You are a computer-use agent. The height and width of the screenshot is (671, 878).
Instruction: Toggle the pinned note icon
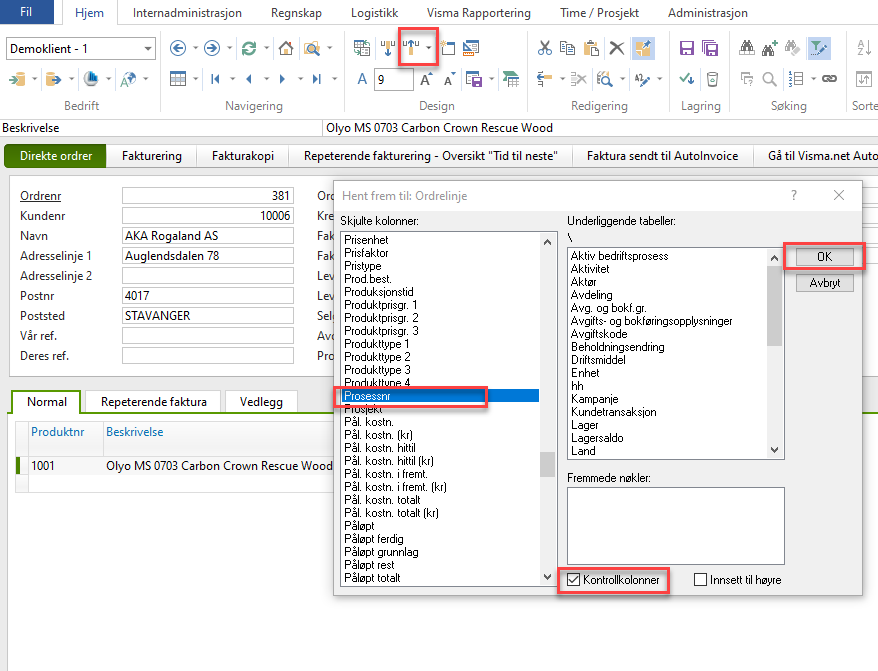[x=643, y=48]
